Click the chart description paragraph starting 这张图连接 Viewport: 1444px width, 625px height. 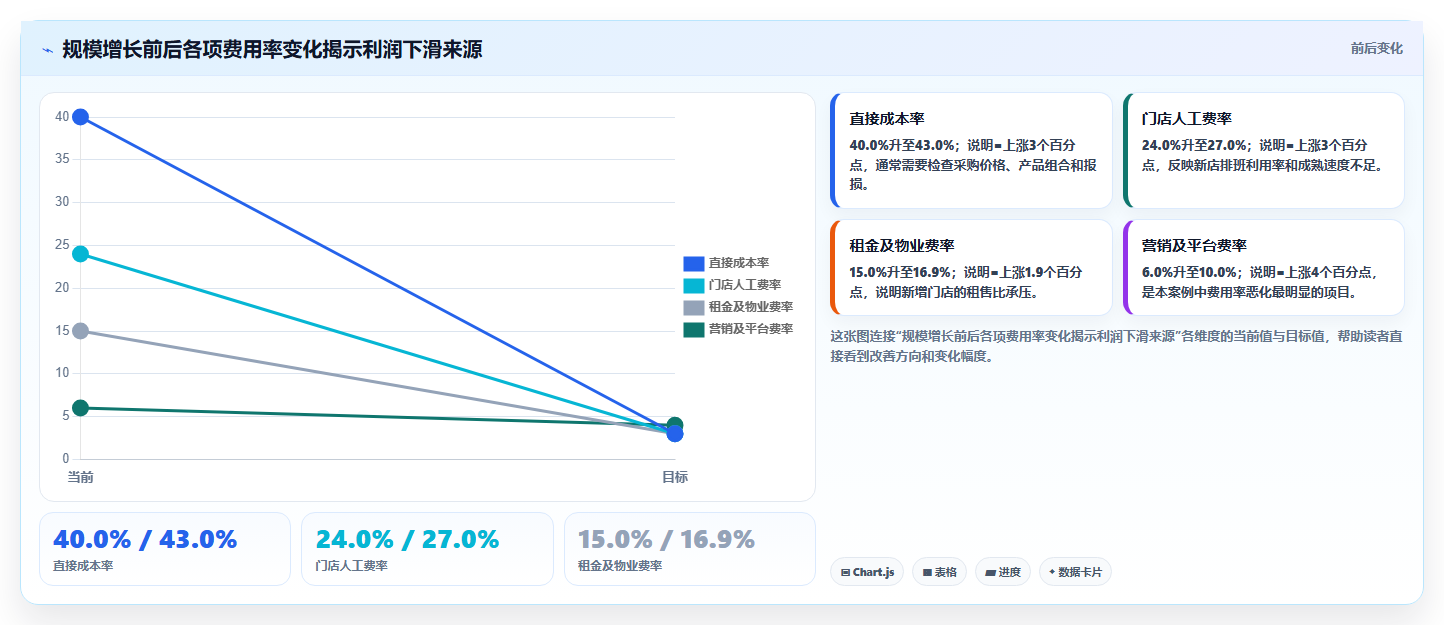click(1116, 346)
